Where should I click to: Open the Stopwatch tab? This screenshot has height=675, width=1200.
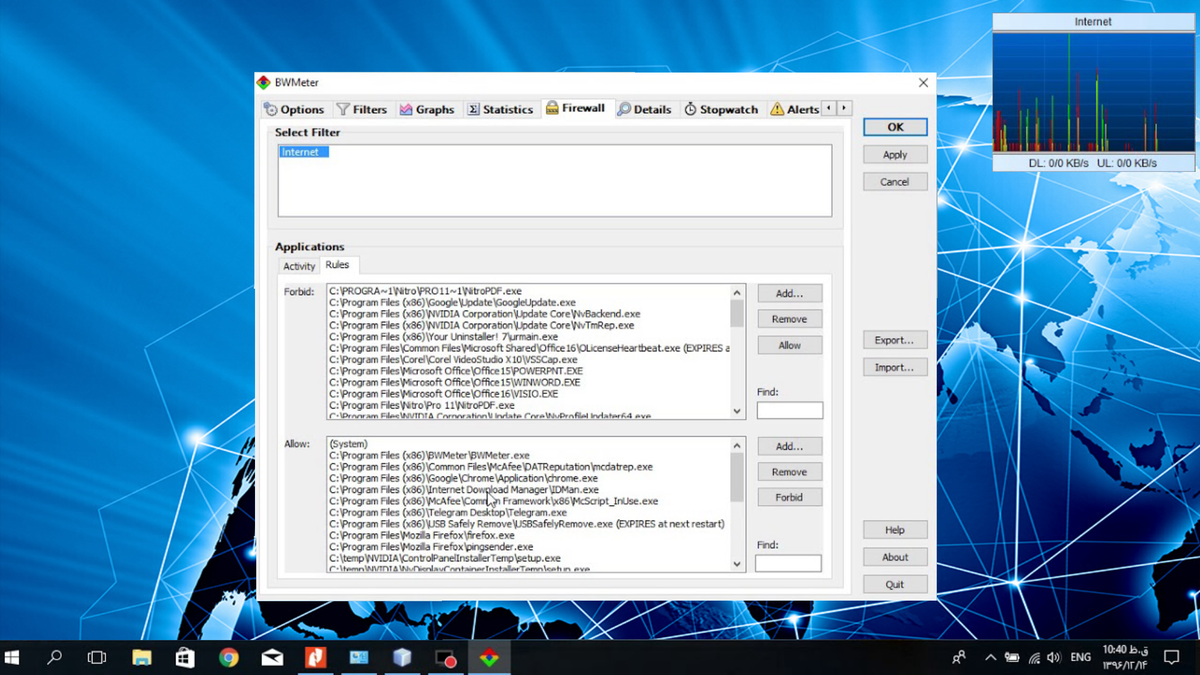coord(722,109)
